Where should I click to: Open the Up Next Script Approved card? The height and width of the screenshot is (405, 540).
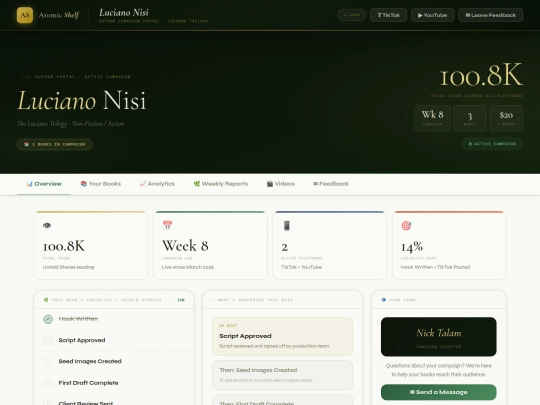tap(282, 336)
